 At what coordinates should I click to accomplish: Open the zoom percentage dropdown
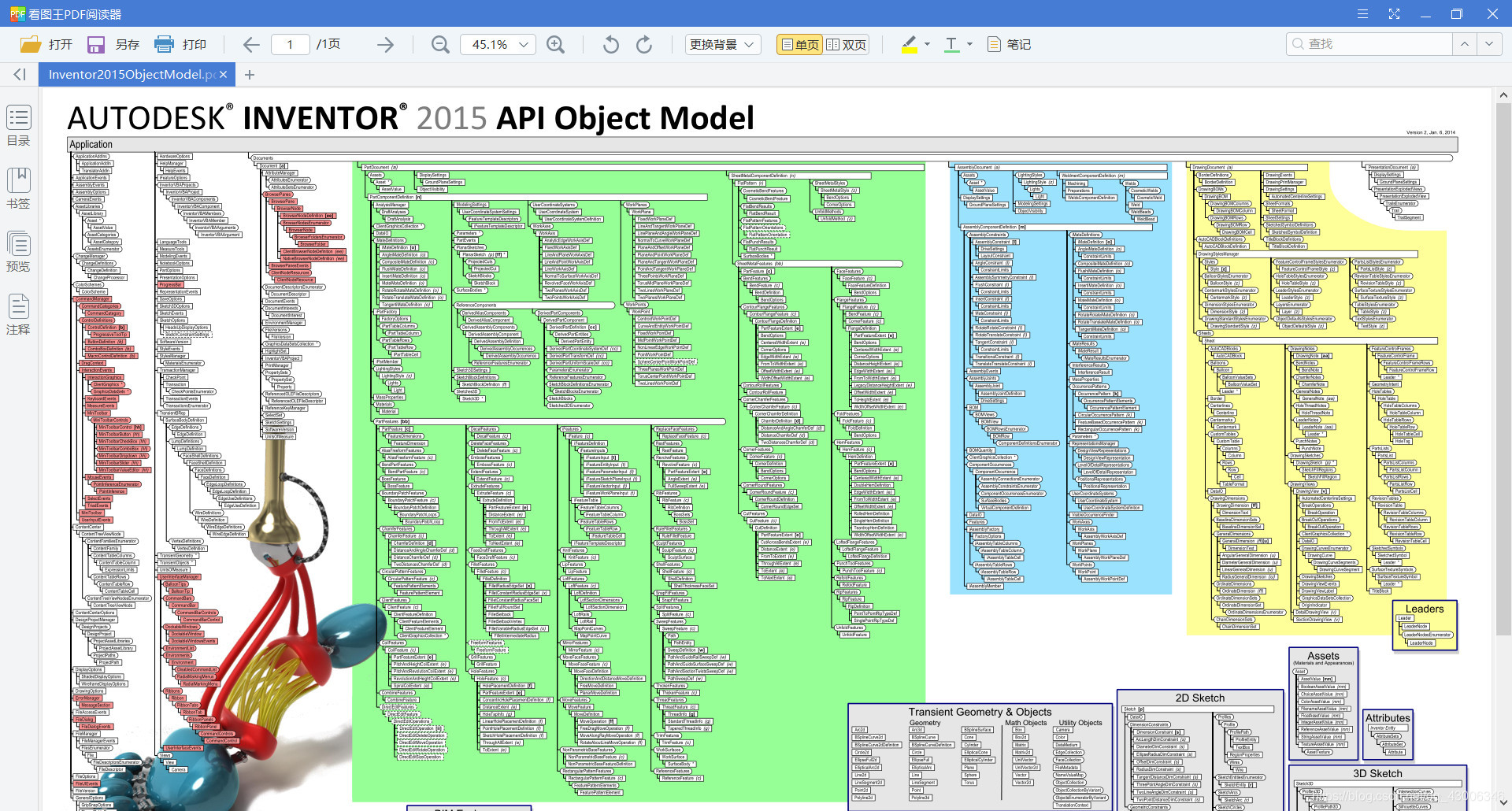[x=524, y=45]
